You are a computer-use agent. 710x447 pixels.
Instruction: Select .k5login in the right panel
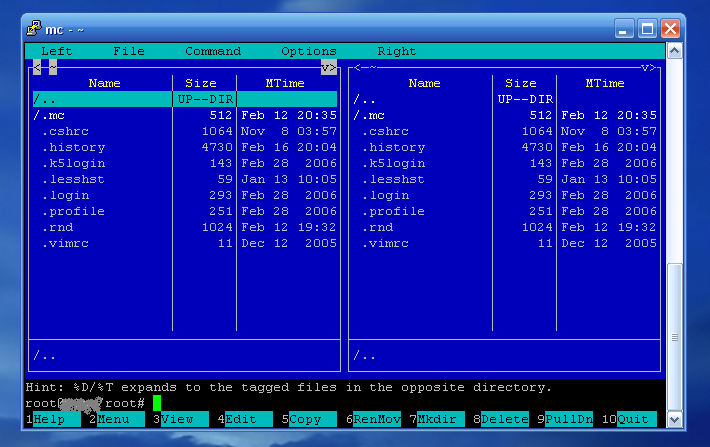pos(505,163)
